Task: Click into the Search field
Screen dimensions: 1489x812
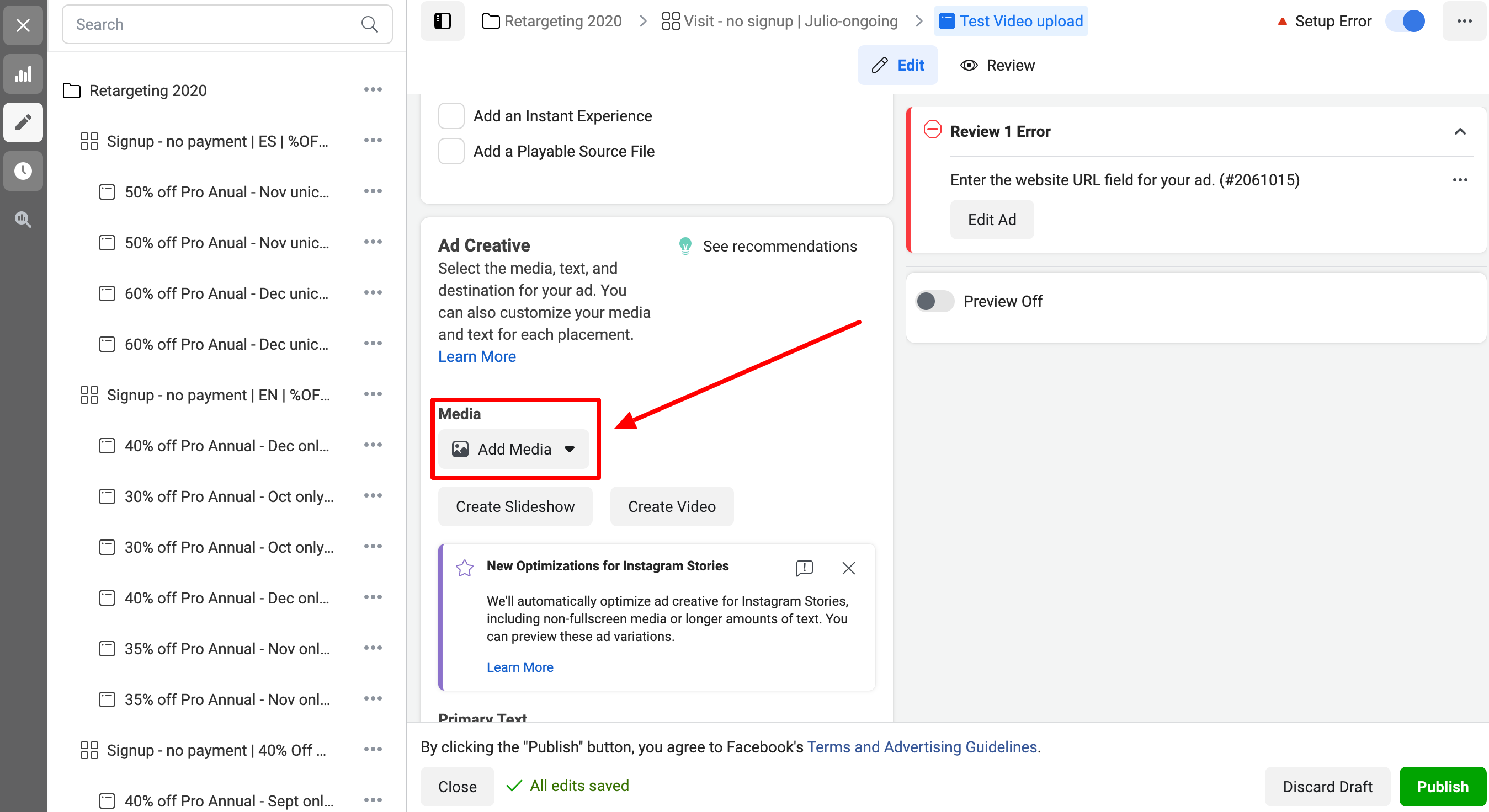Action: pos(227,24)
